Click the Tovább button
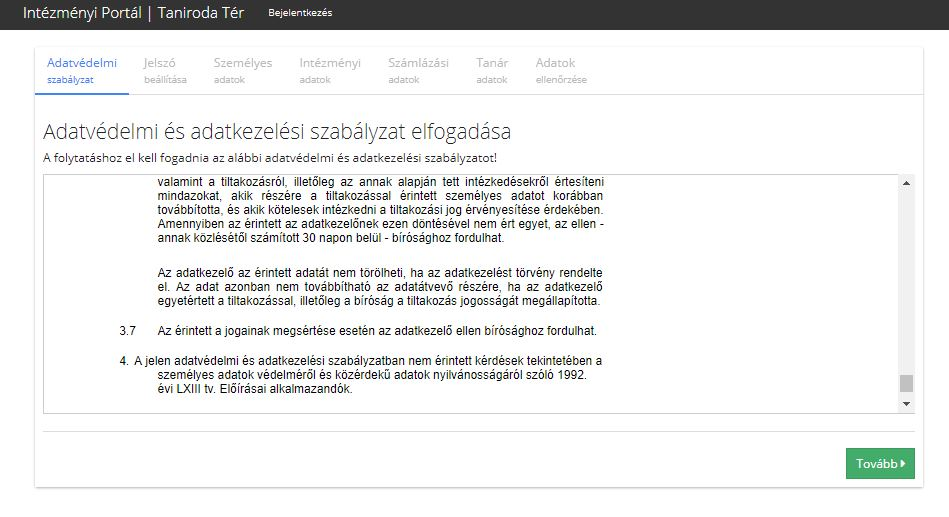 [x=879, y=464]
